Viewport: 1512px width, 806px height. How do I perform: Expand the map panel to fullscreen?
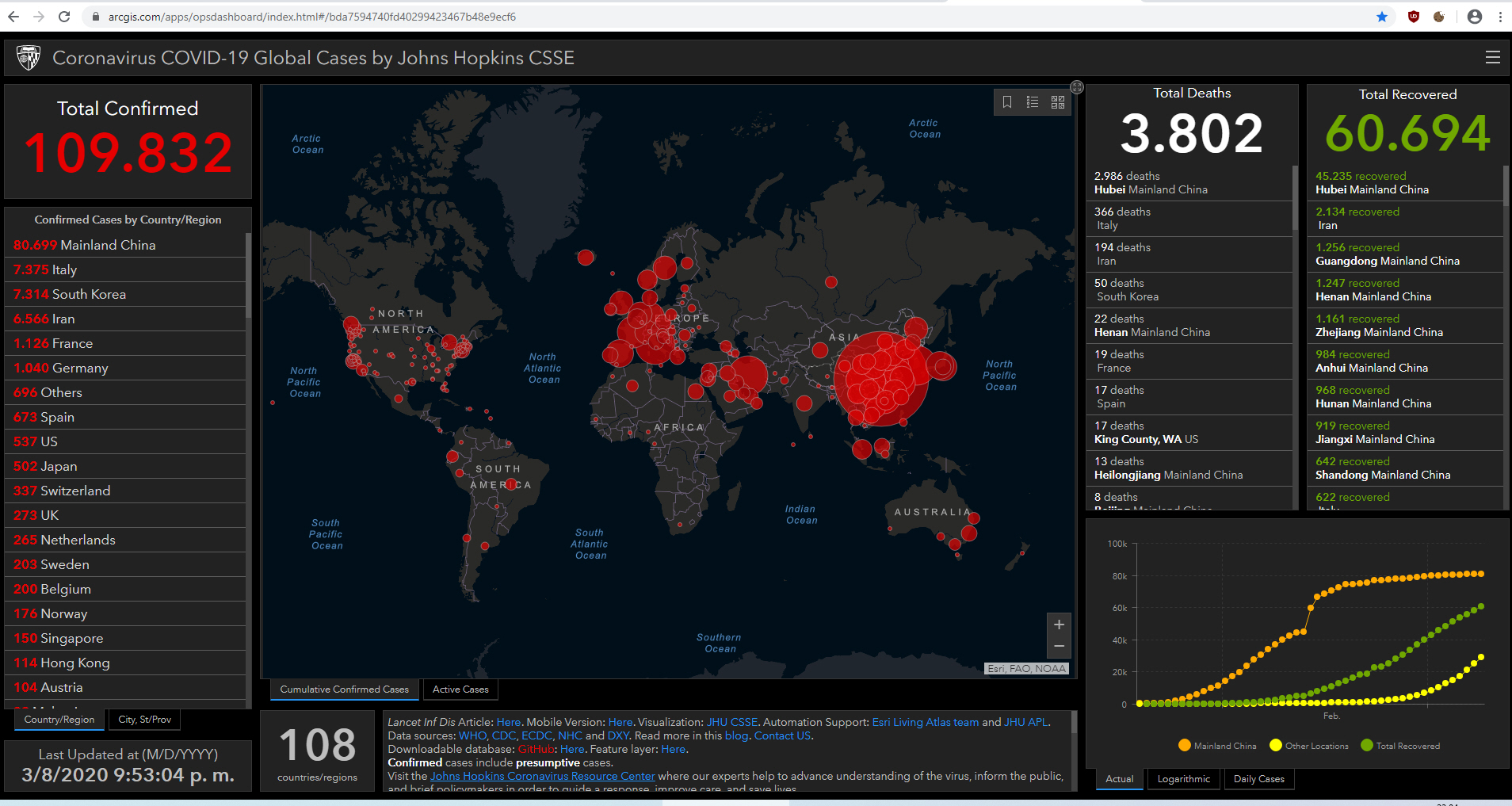[1077, 87]
